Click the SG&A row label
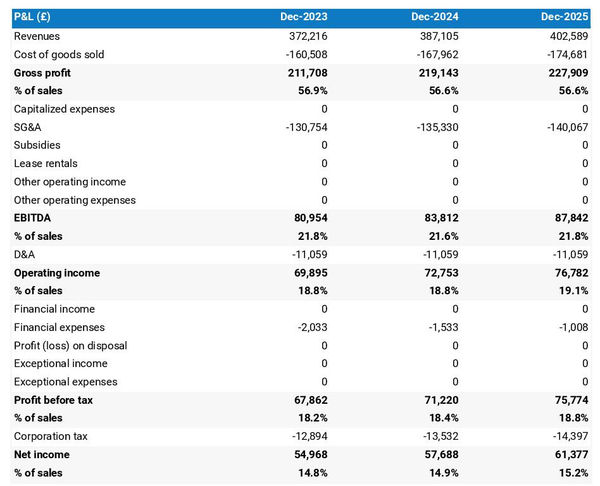 coord(30,127)
